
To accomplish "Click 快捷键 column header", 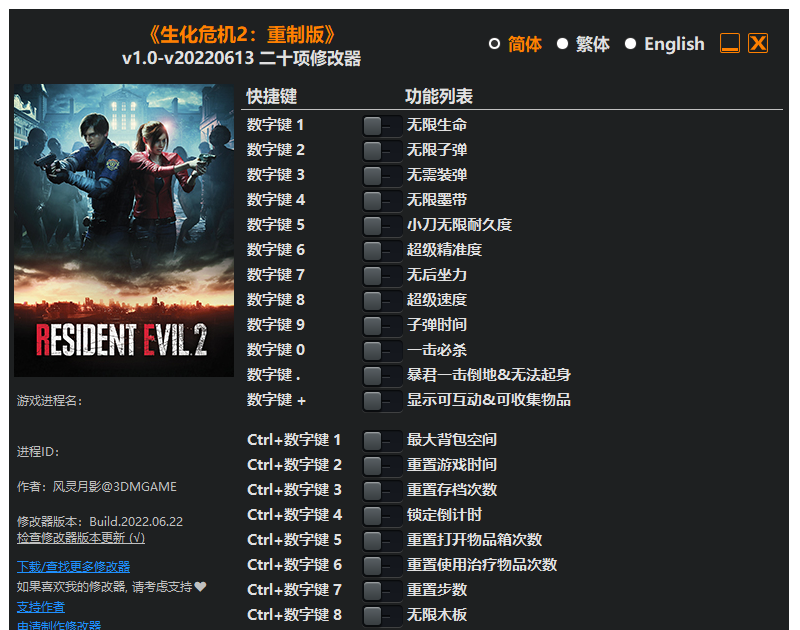I will pyautogui.click(x=271, y=96).
